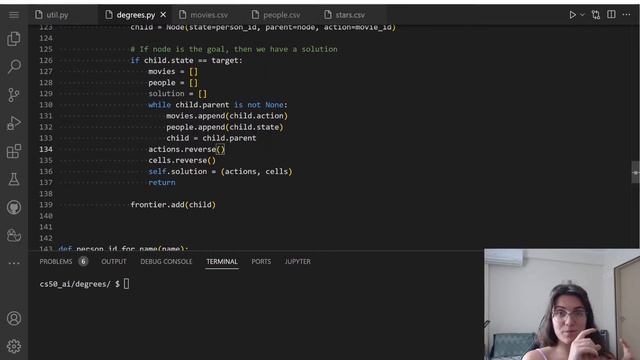640x360 pixels.
Task: Click the comment 'If node is the goal' line
Action: point(234,49)
